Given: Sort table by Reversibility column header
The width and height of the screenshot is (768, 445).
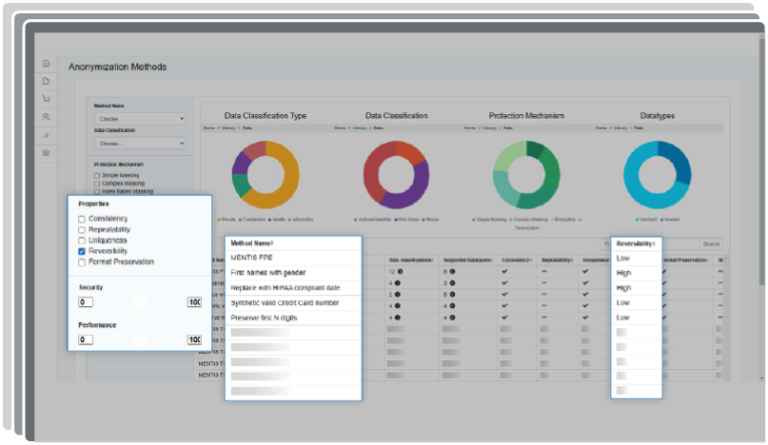Looking at the screenshot, I should click(636, 243).
